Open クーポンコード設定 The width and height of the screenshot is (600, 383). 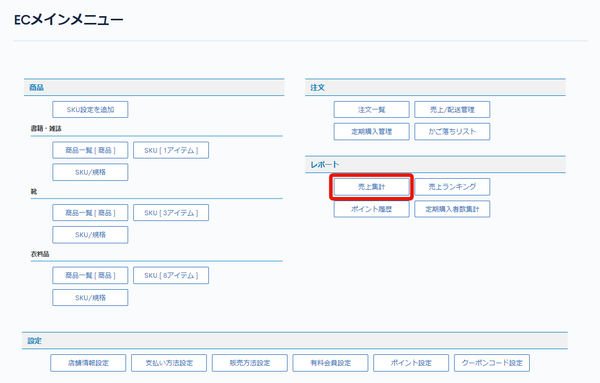tap(492, 363)
